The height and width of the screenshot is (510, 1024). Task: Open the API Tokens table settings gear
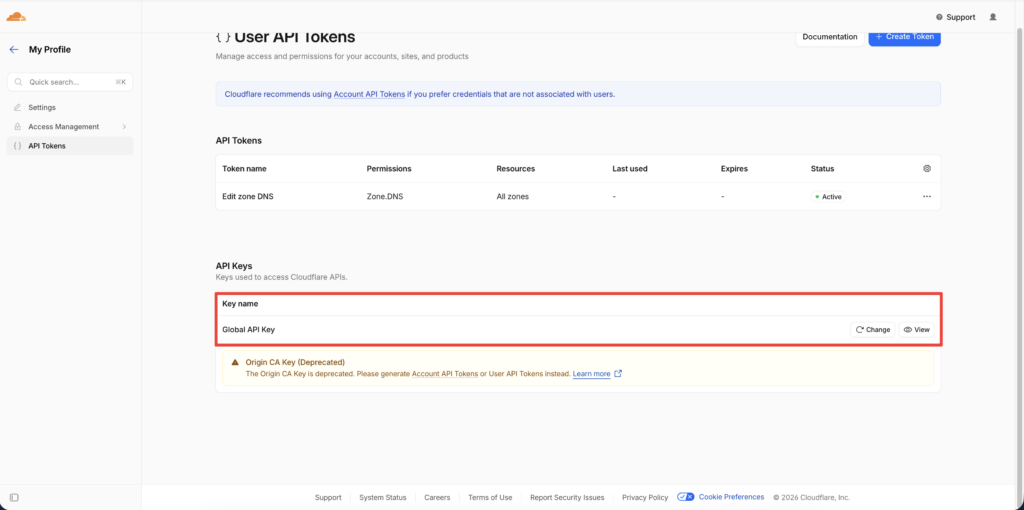click(927, 168)
